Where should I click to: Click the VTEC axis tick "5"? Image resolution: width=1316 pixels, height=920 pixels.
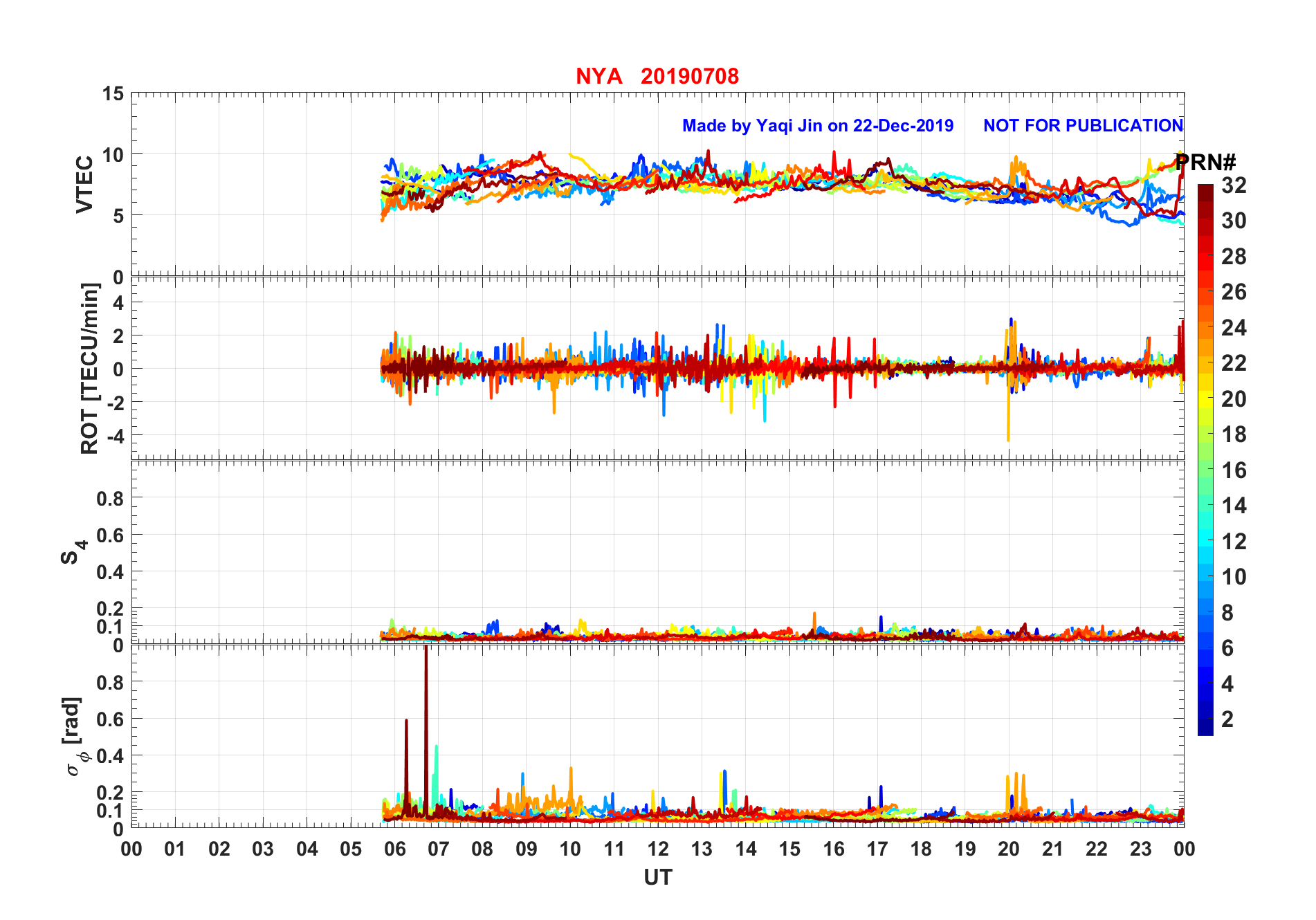[118, 216]
